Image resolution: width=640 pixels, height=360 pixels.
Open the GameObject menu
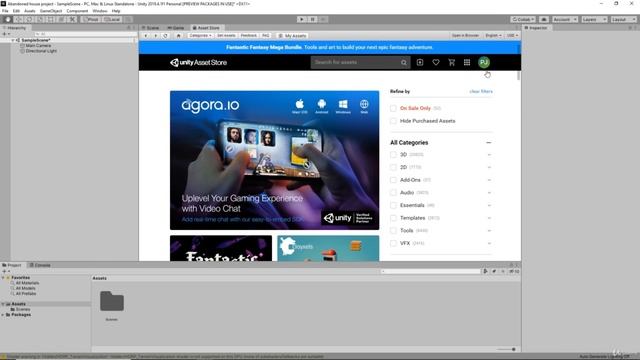(51, 11)
